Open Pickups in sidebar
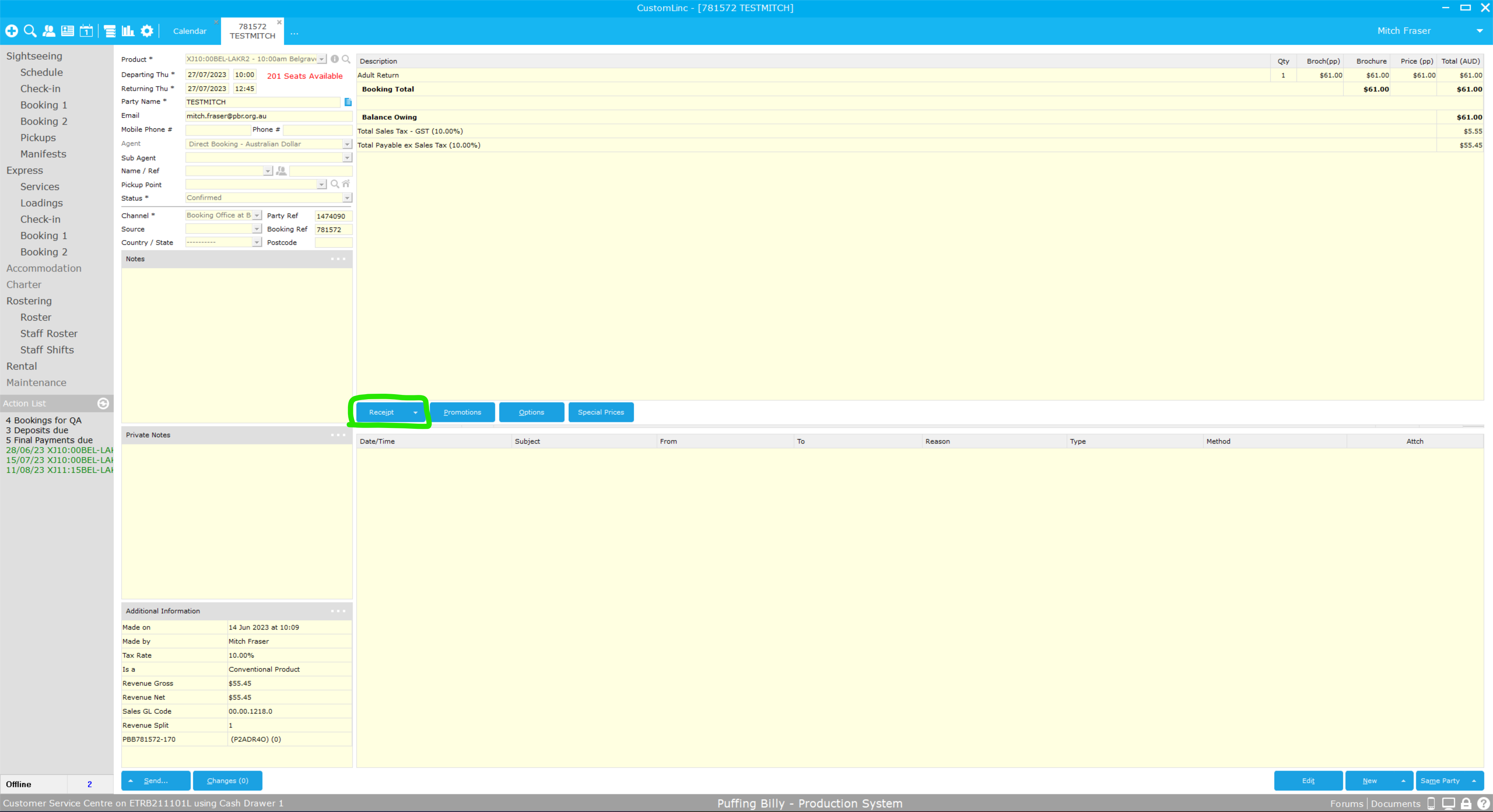The width and height of the screenshot is (1493, 812). 38,138
